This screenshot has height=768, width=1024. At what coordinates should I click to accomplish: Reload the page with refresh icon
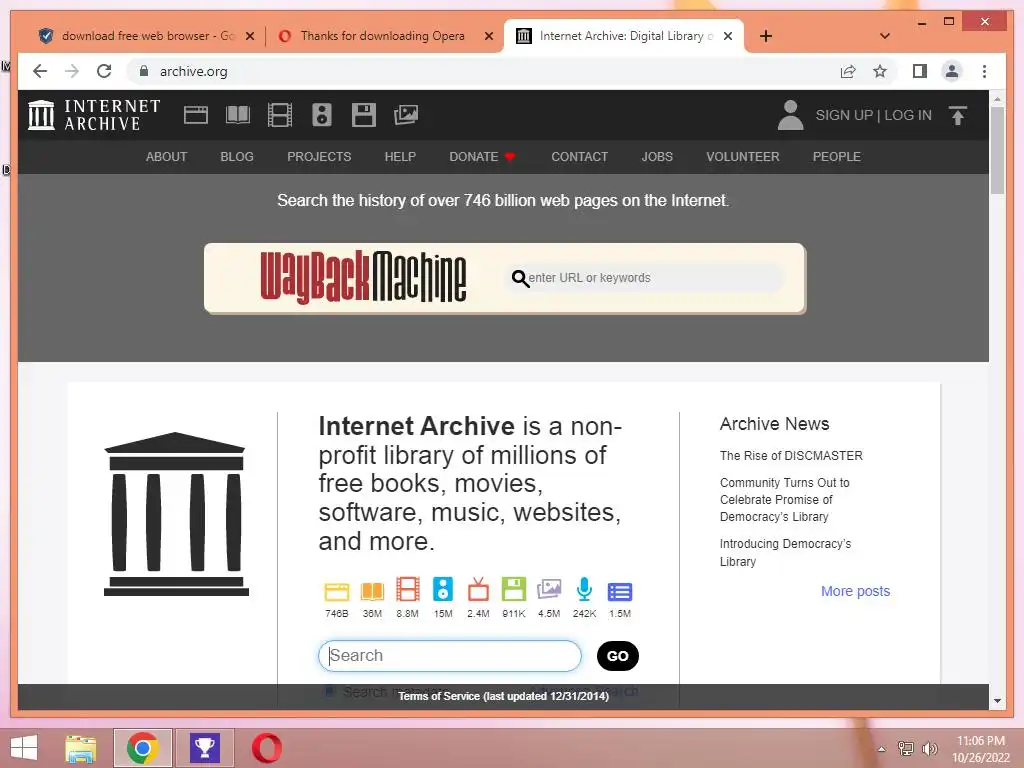pyautogui.click(x=104, y=71)
